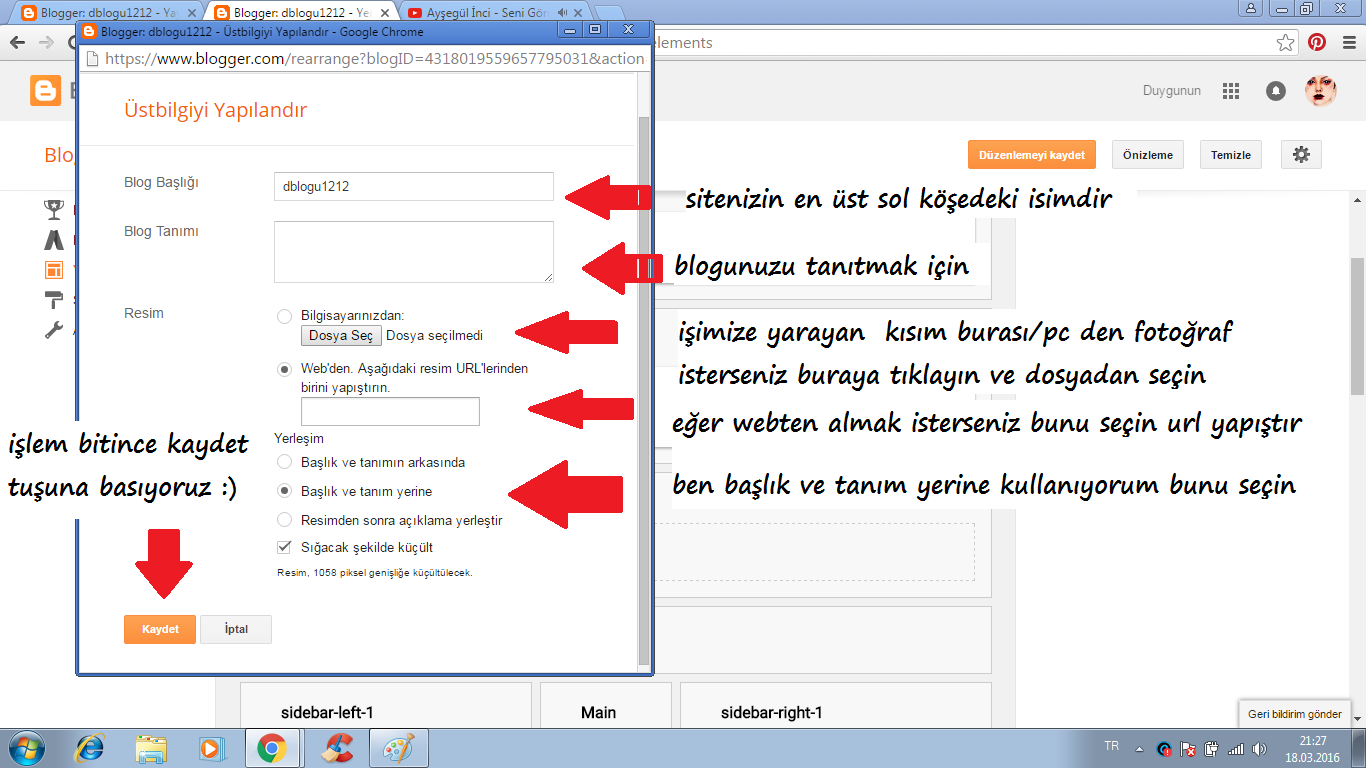
Task: Click the Paint taskbar icon
Action: (399, 748)
